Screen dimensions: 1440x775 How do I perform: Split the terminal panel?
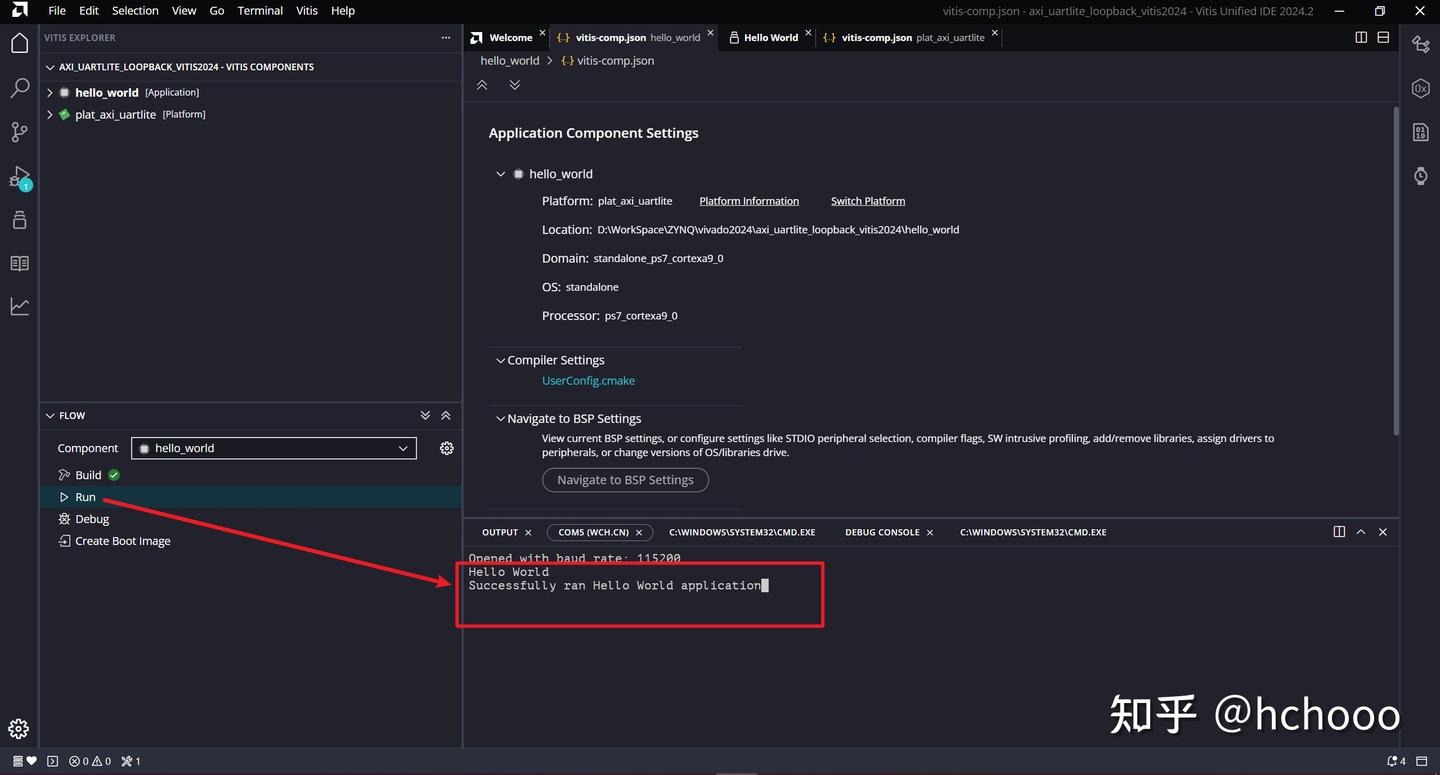1339,532
